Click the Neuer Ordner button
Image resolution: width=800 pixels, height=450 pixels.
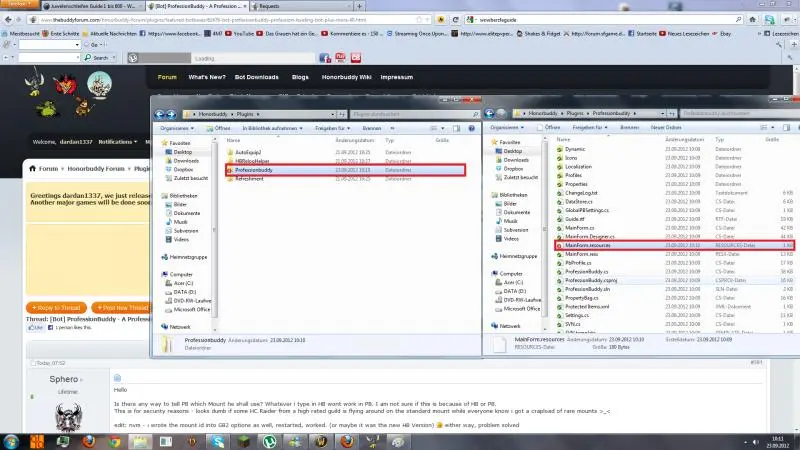pos(665,128)
